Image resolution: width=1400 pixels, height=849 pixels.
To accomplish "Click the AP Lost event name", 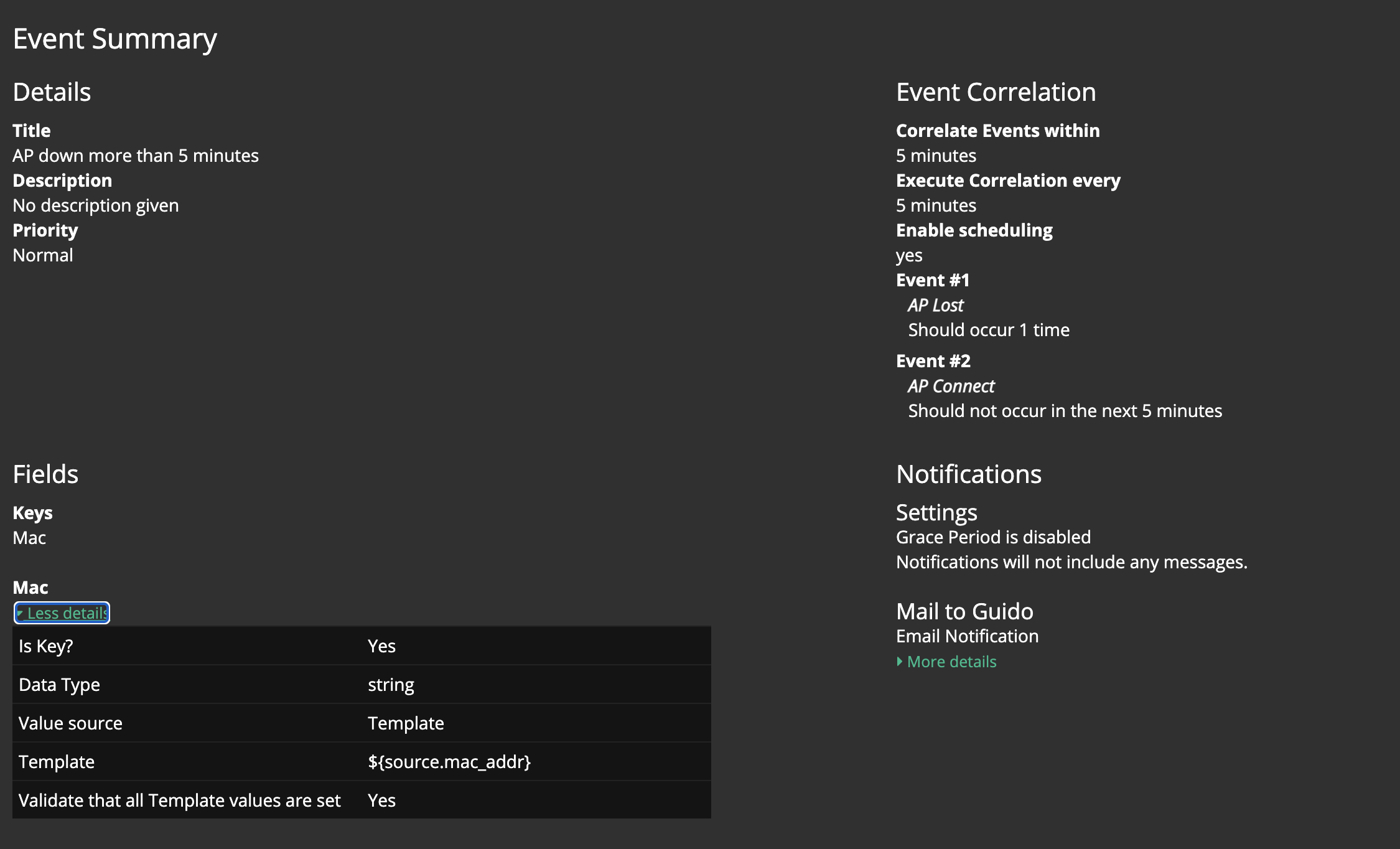I will click(935, 305).
